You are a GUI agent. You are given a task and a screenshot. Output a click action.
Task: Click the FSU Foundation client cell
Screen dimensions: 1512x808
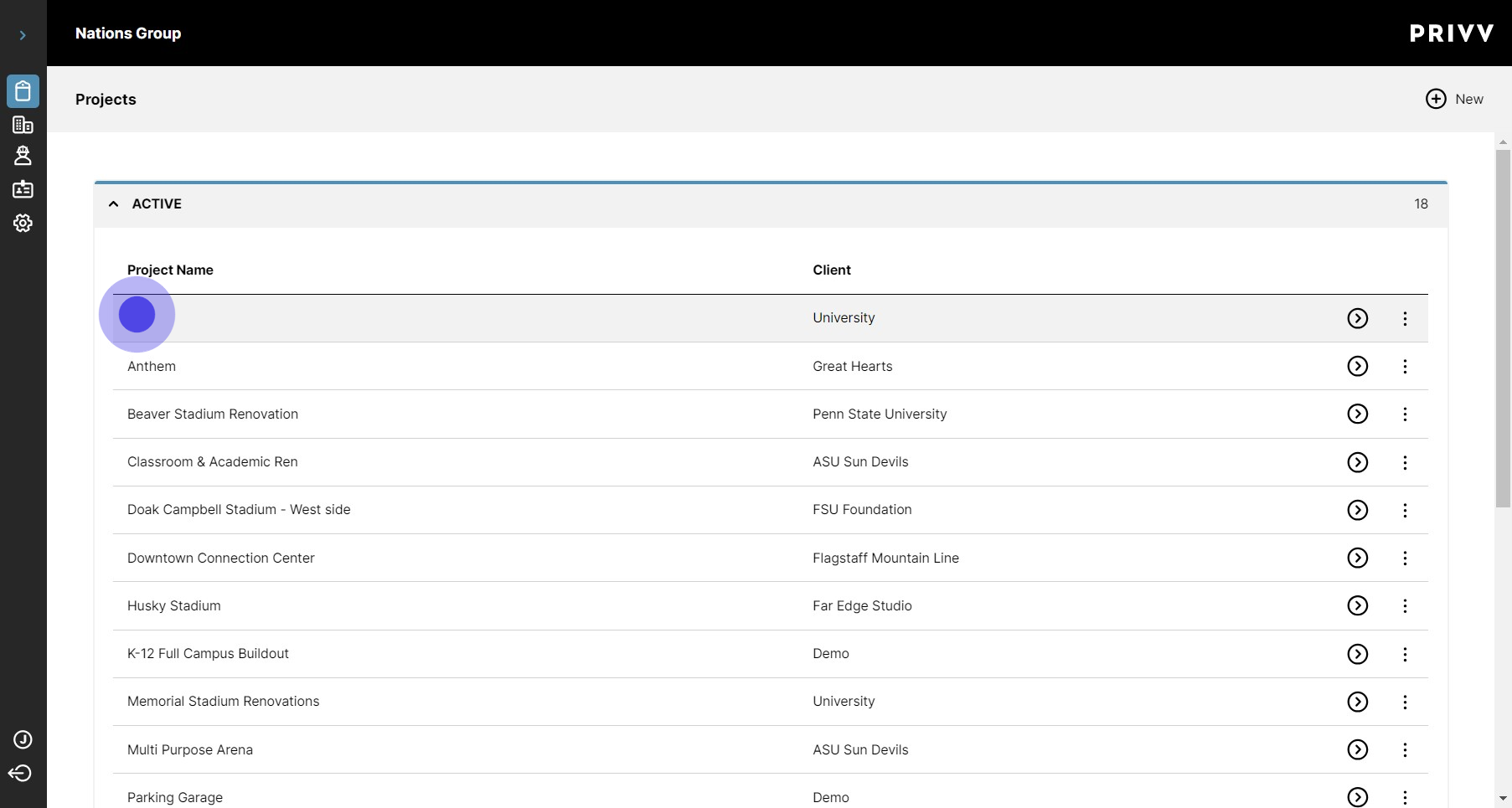862,509
